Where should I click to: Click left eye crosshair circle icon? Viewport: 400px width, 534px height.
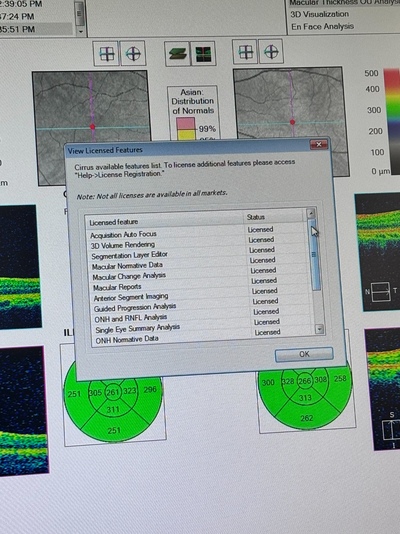[x=133, y=53]
